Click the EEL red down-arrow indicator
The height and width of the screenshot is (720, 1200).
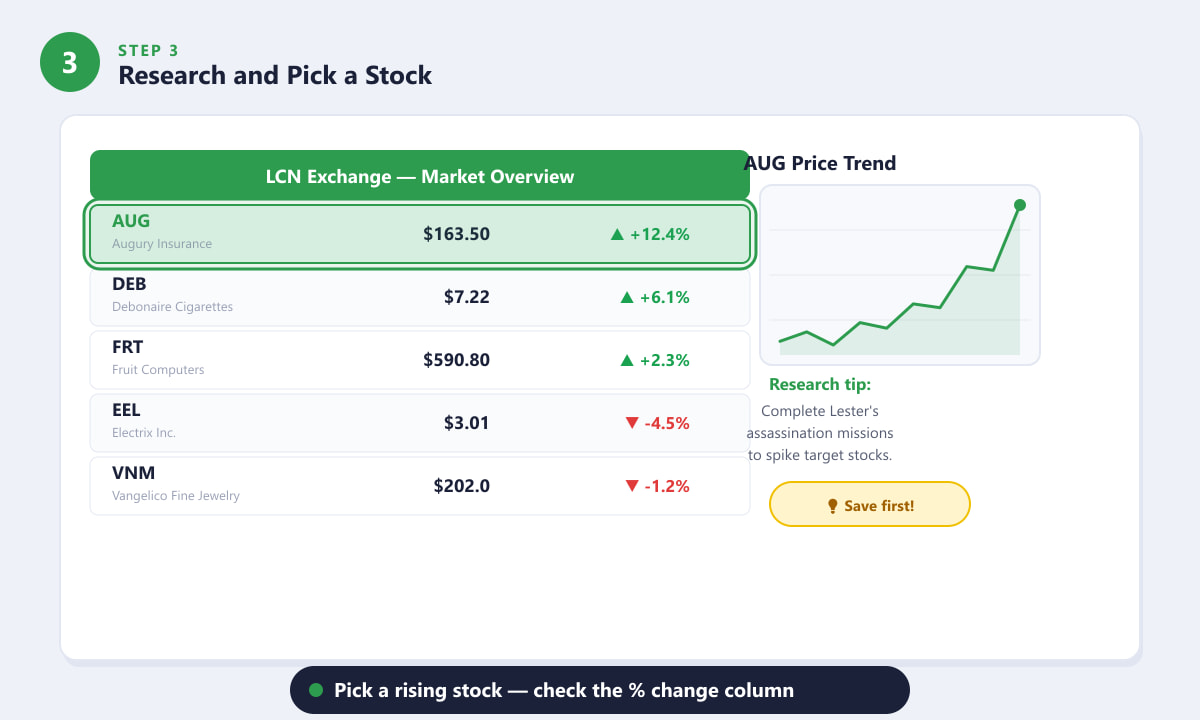pyautogui.click(x=631, y=423)
